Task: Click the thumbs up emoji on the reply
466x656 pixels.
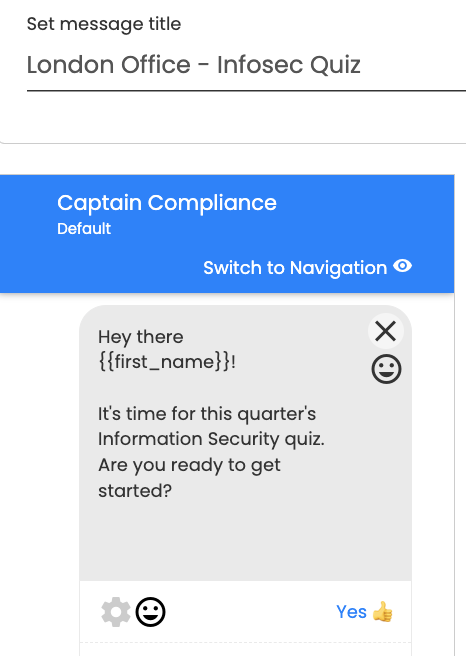Action: point(382,612)
